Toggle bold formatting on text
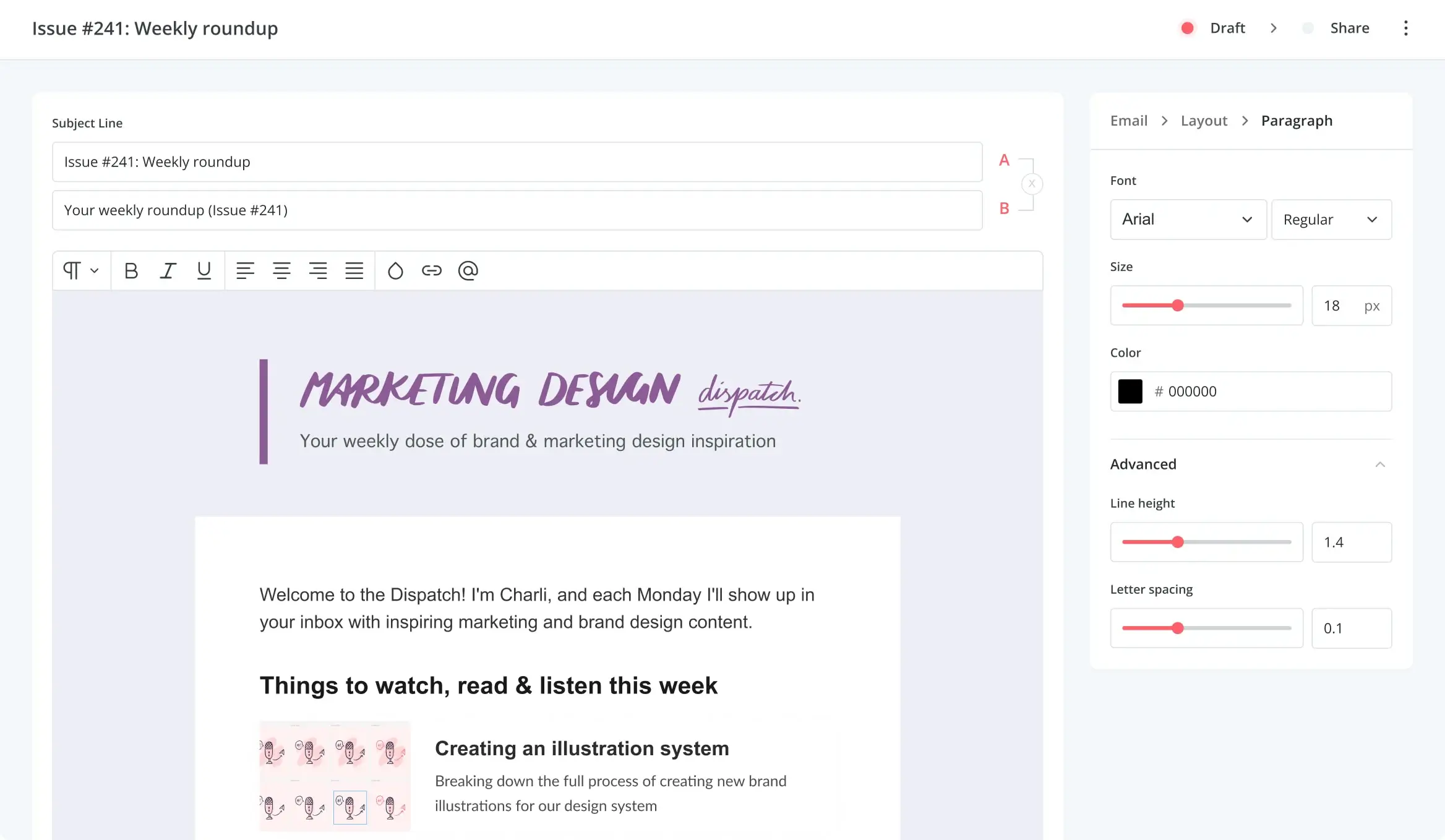 click(131, 271)
